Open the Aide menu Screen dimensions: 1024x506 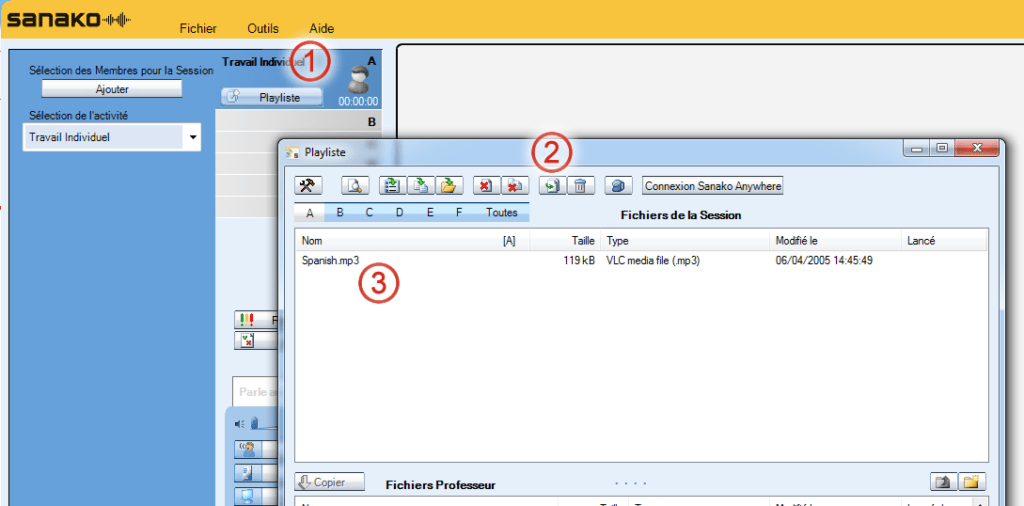322,28
